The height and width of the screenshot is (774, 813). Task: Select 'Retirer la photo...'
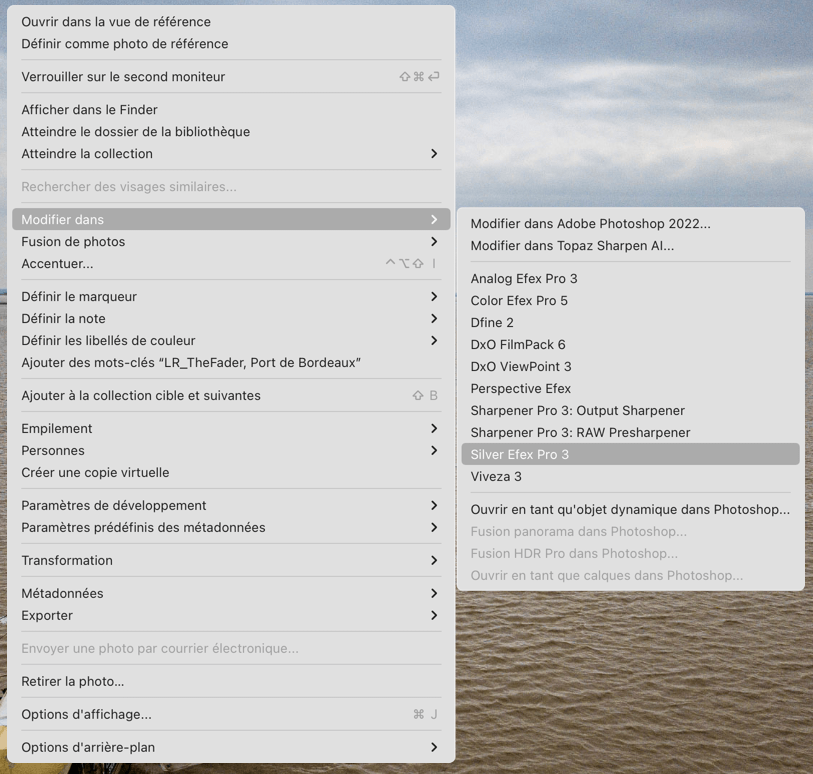tap(231, 681)
